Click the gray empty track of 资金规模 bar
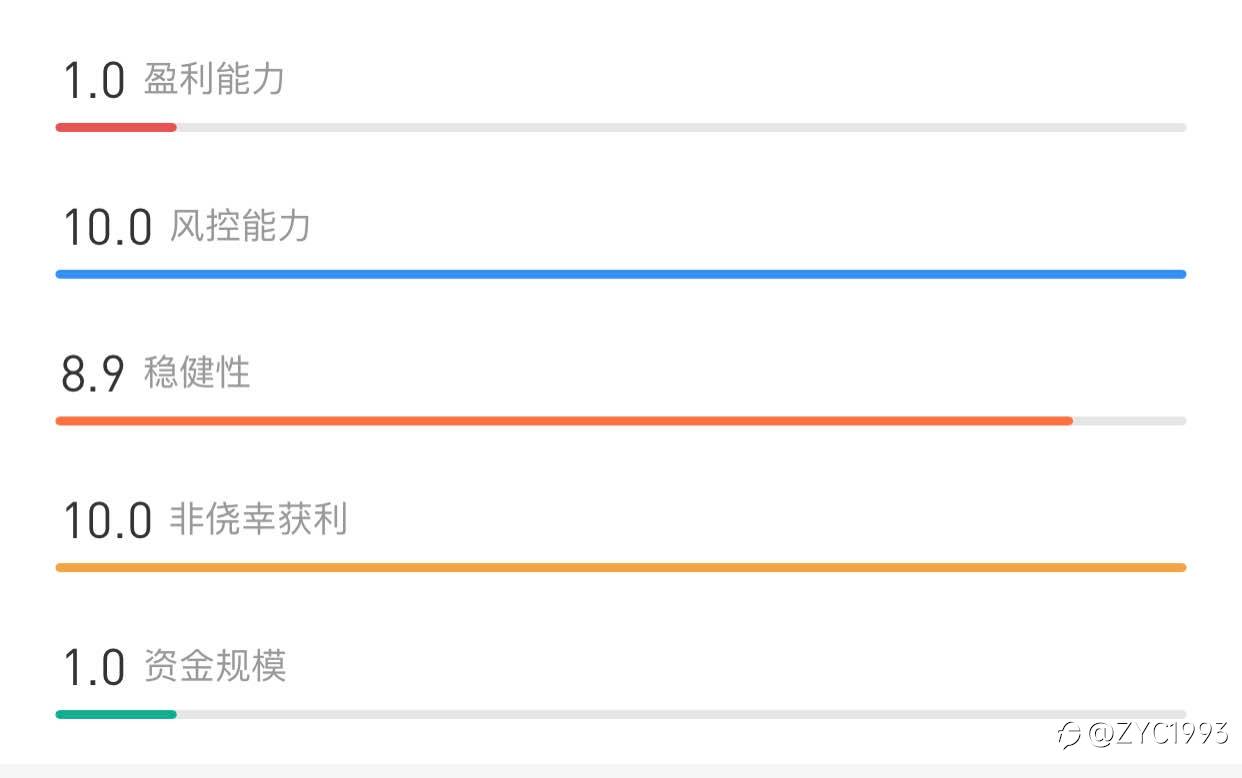Viewport: 1242px width, 778px height. [680, 714]
